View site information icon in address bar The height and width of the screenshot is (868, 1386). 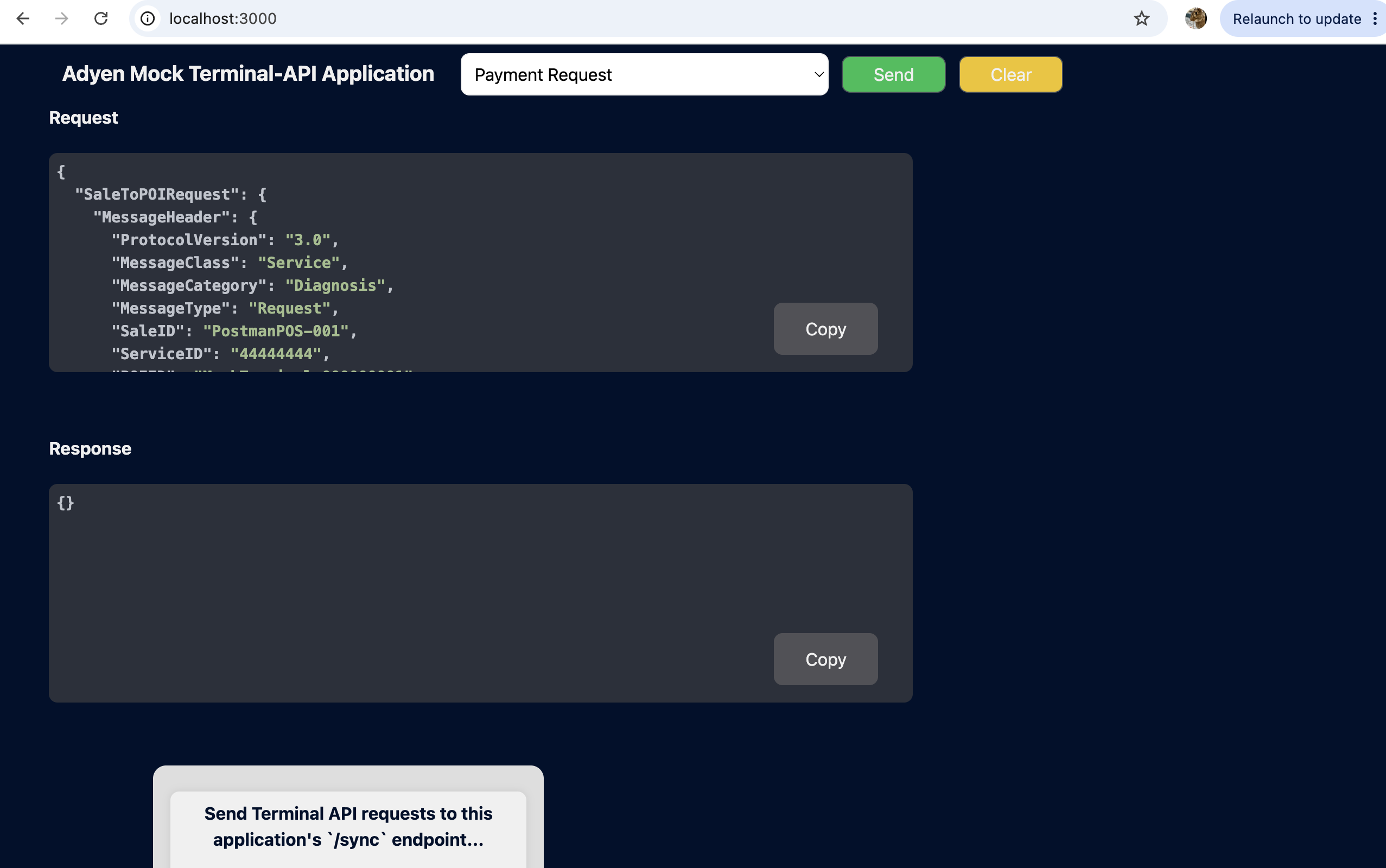tap(148, 18)
